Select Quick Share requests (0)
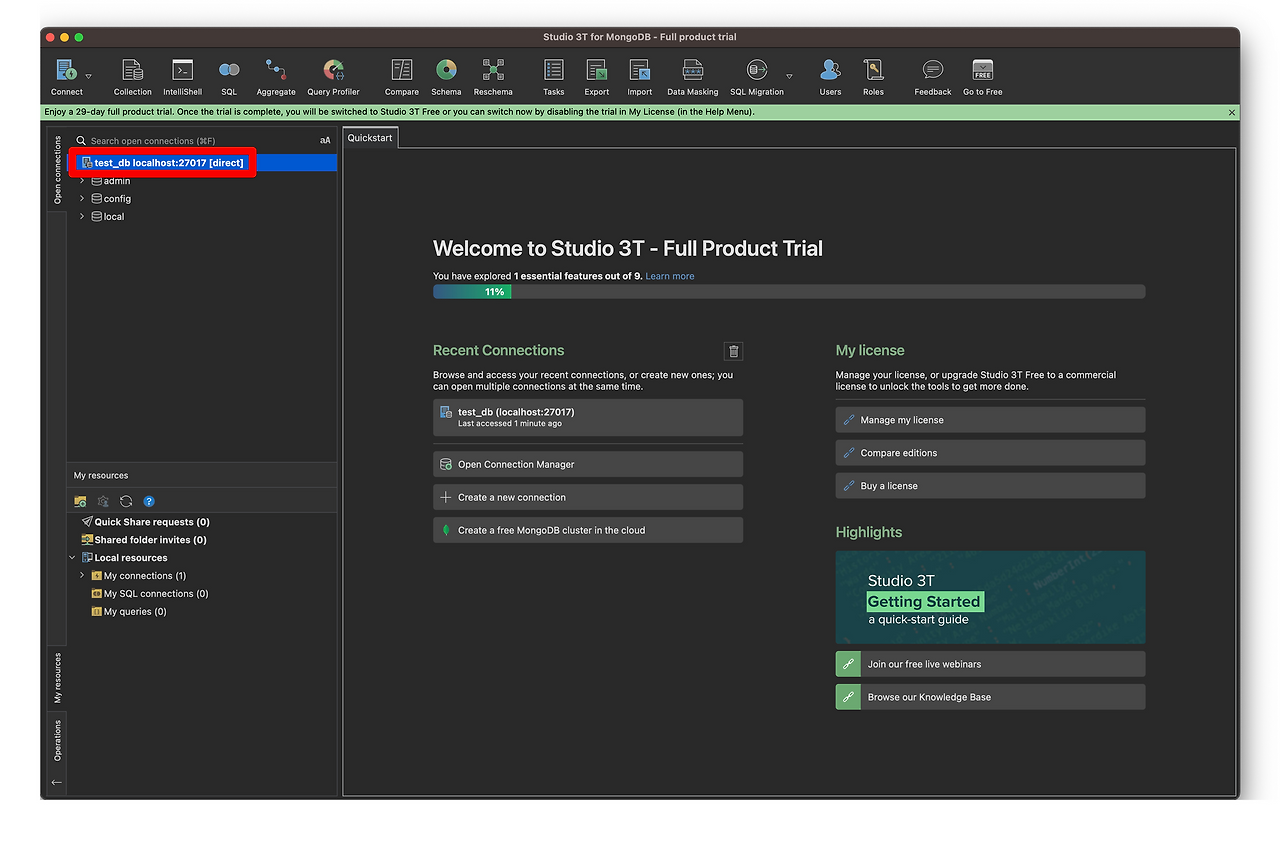 point(145,522)
